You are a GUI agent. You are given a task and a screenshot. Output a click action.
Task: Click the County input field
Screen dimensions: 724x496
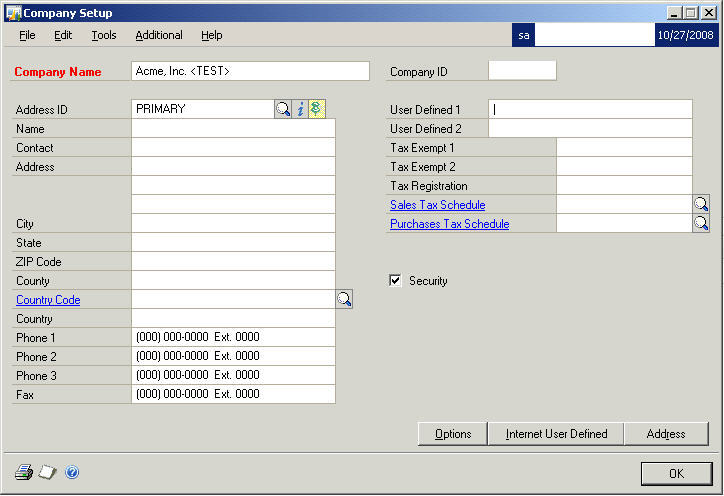pyautogui.click(x=233, y=280)
